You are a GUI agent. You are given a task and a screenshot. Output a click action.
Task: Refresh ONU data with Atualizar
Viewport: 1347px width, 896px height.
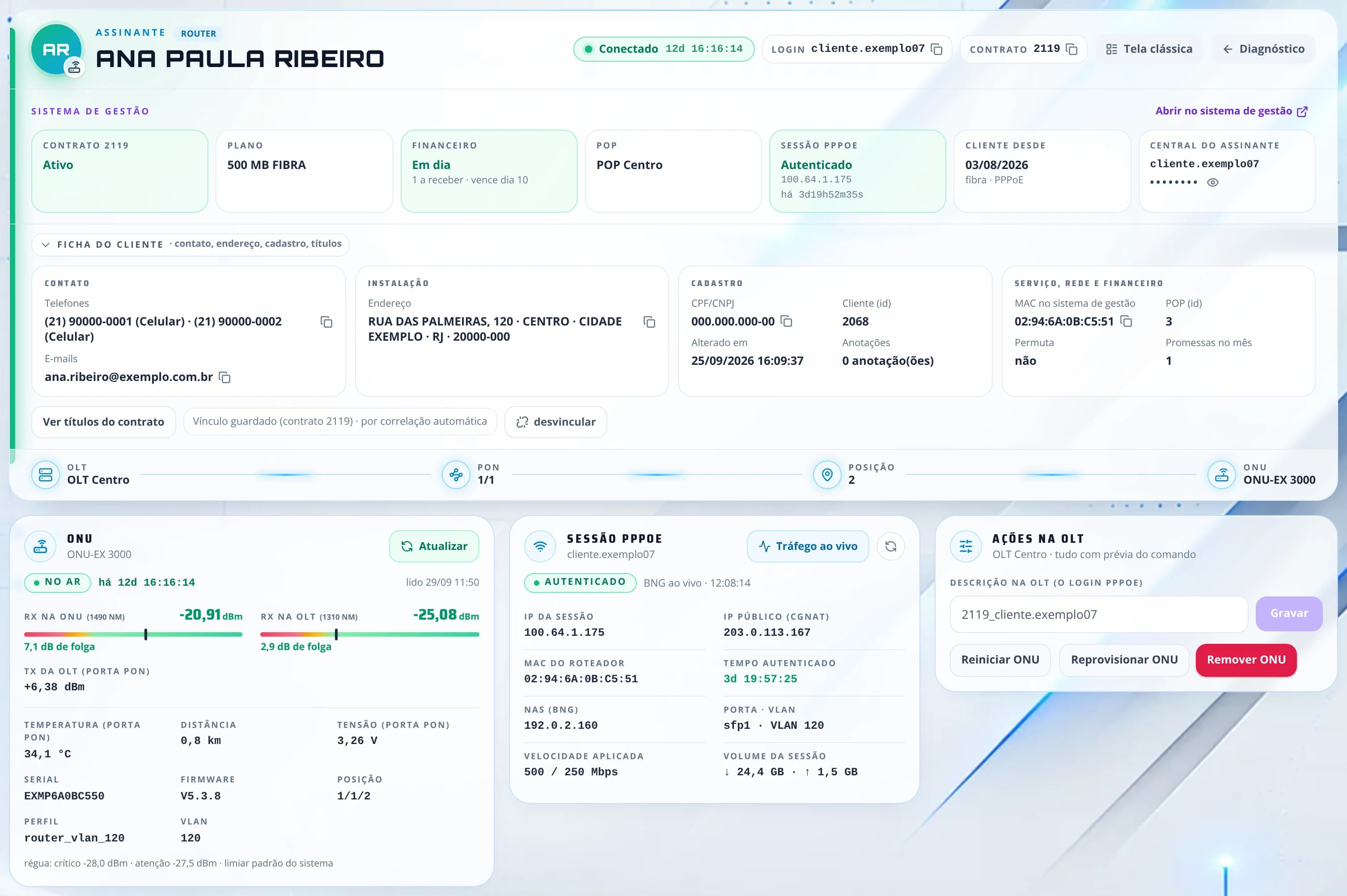point(434,546)
